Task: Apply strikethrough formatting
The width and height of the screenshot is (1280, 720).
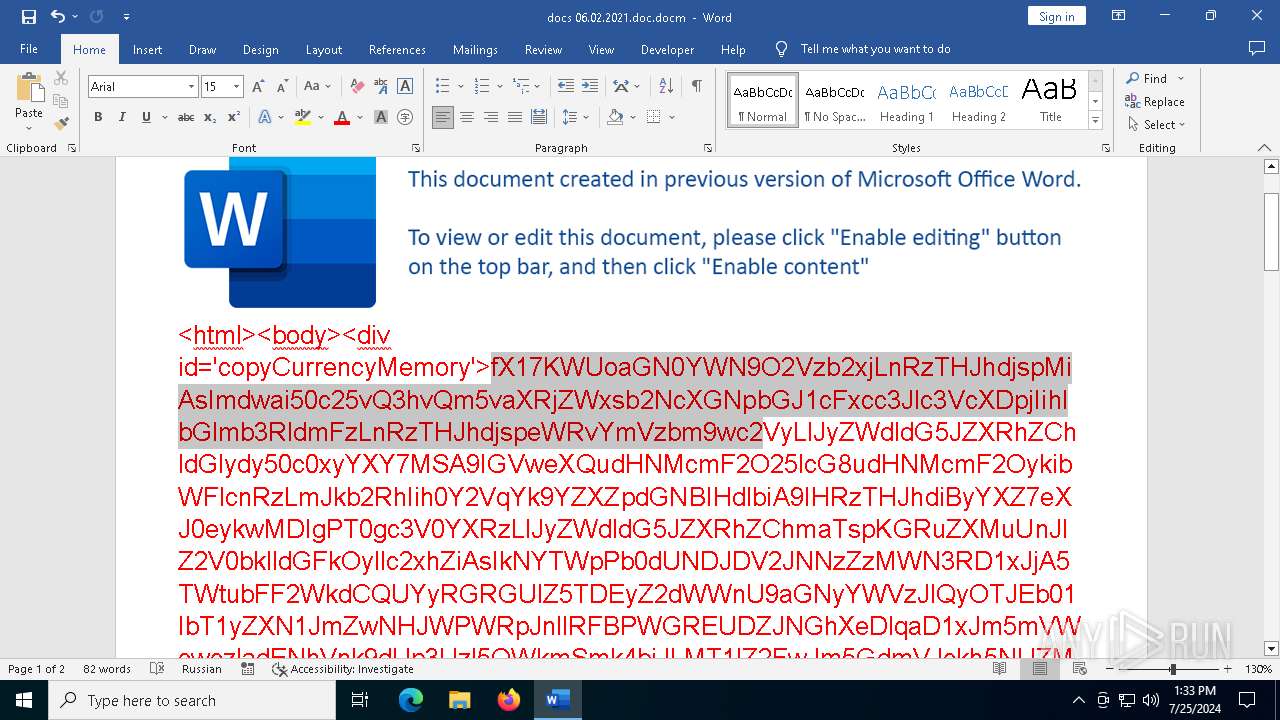Action: 186,117
